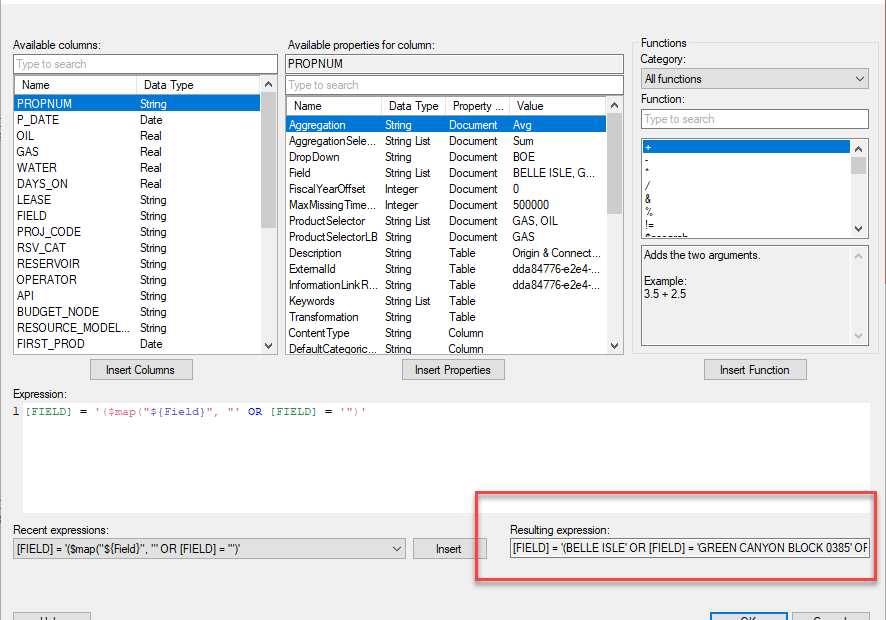Image resolution: width=886 pixels, height=620 pixels.
Task: Select the OPERATOR column row
Action: 137,280
